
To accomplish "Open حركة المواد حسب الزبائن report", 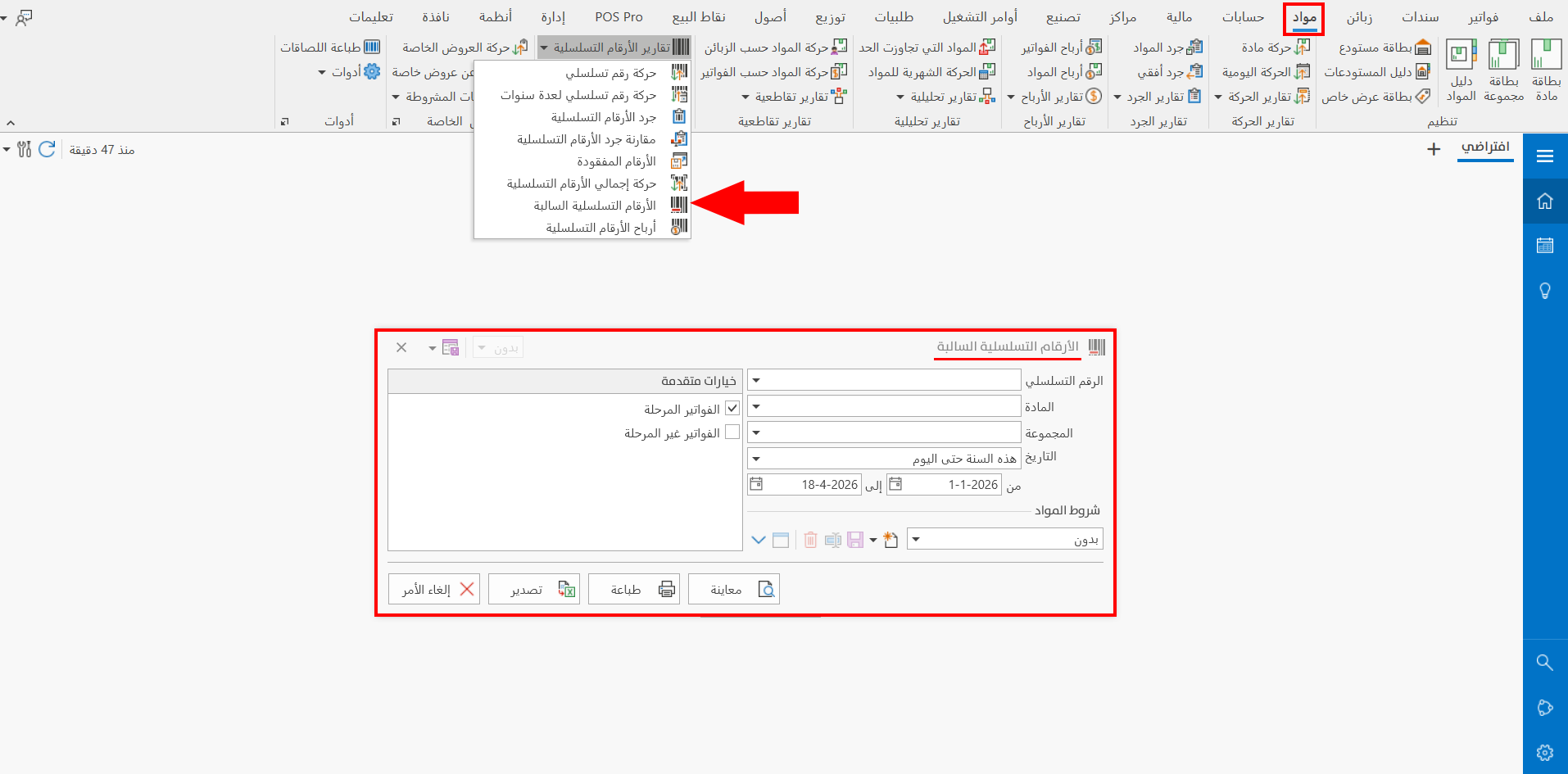I will click(x=776, y=48).
